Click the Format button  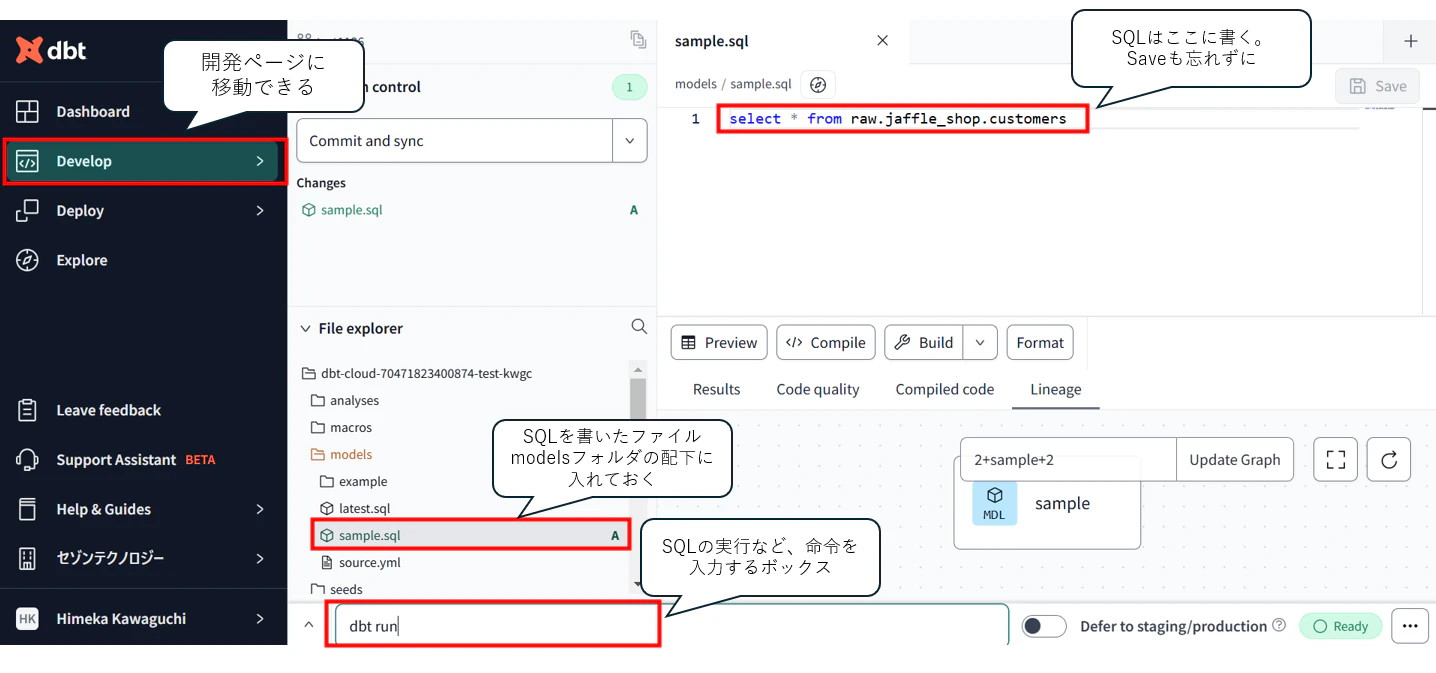tap(1040, 342)
